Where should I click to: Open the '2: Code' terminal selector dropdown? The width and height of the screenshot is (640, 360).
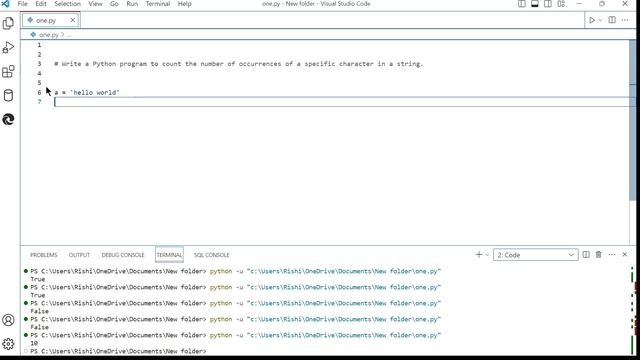pyautogui.click(x=536, y=255)
